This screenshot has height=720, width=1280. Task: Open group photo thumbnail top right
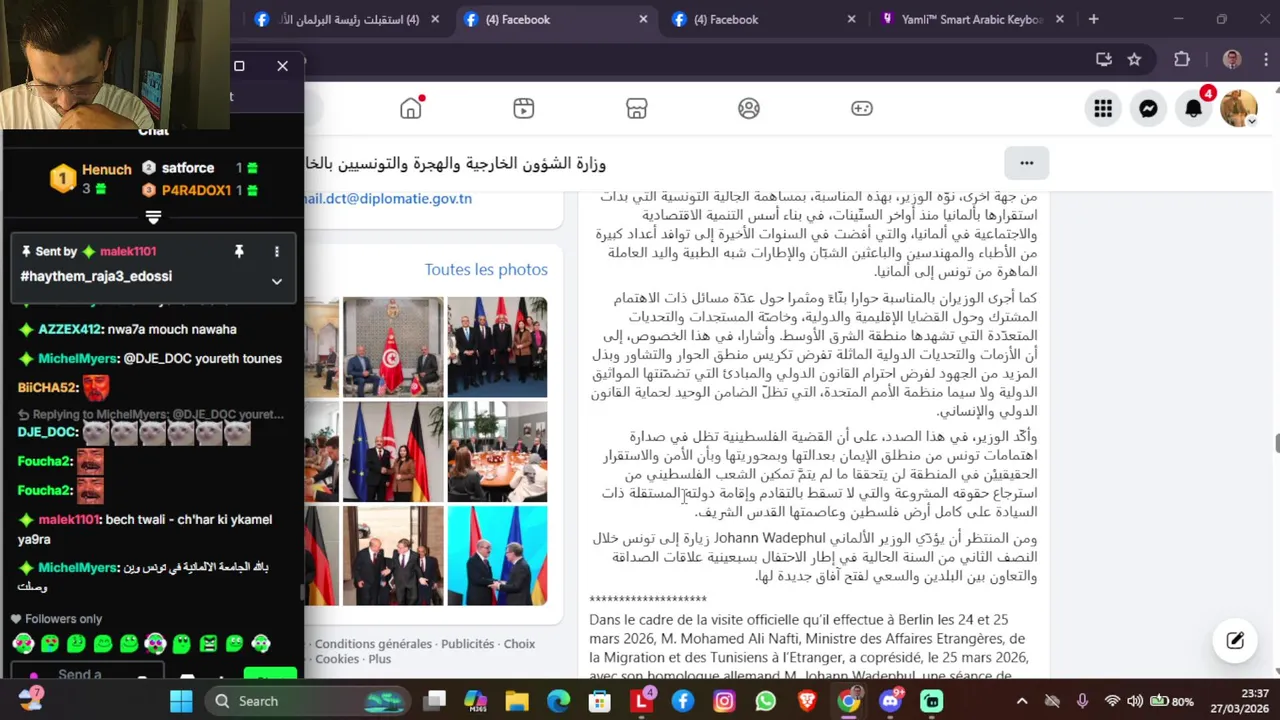point(497,347)
